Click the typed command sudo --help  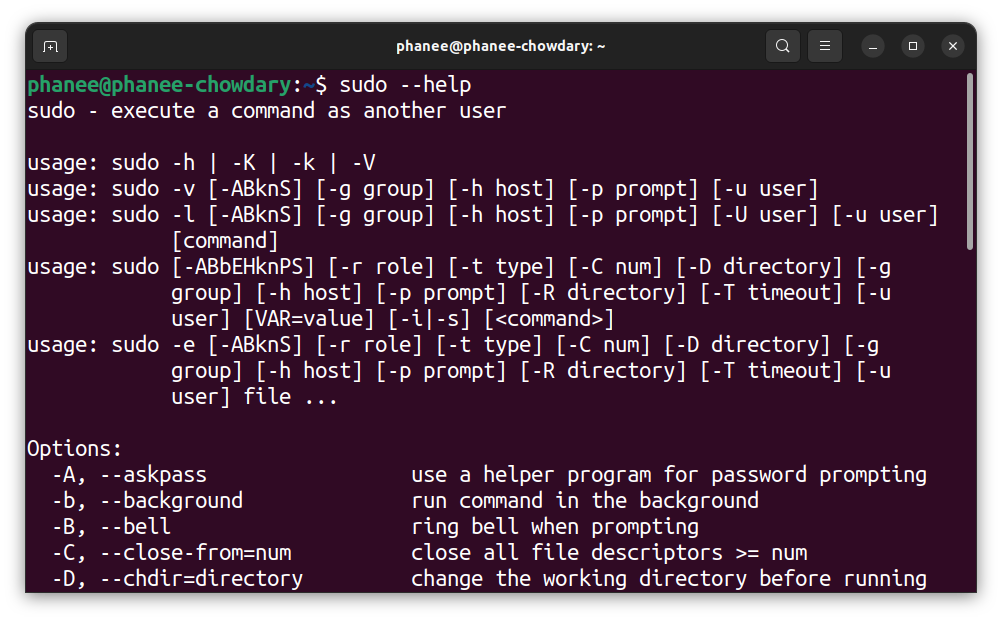(405, 85)
